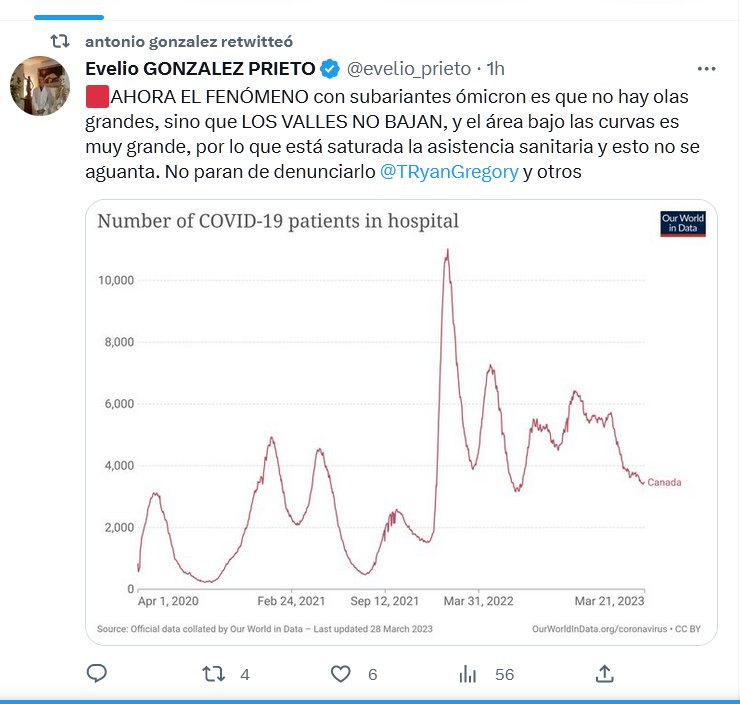740x704 pixels.
Task: Click the Our World in Data logo
Action: pyautogui.click(x=683, y=223)
